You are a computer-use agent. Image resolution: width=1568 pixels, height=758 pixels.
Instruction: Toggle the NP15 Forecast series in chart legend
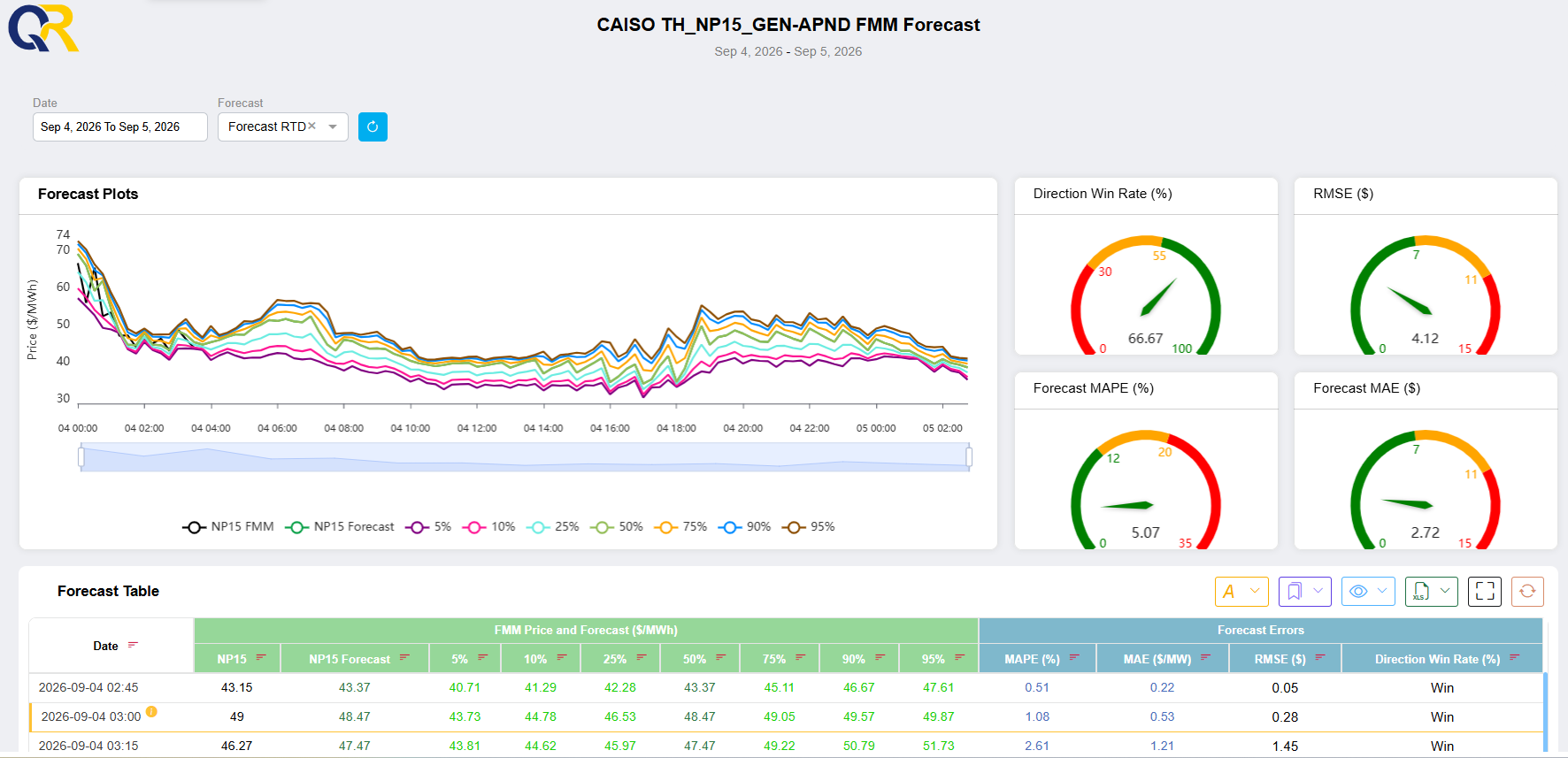click(340, 527)
